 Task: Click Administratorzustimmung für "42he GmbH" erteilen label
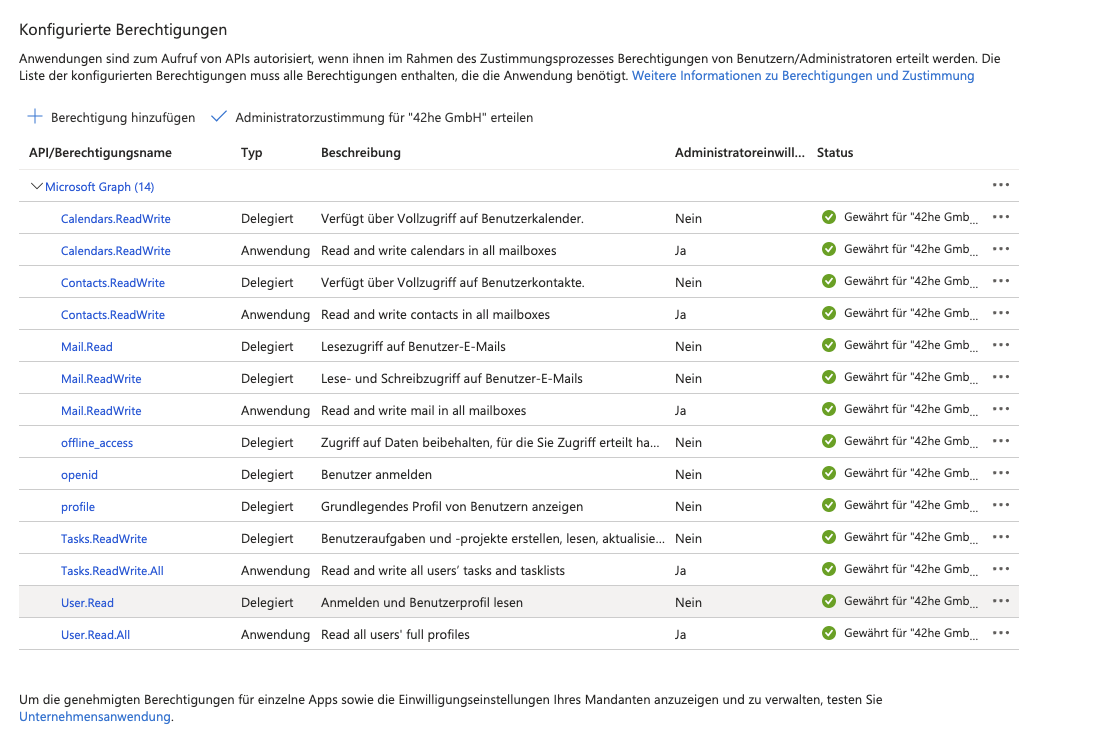(384, 117)
